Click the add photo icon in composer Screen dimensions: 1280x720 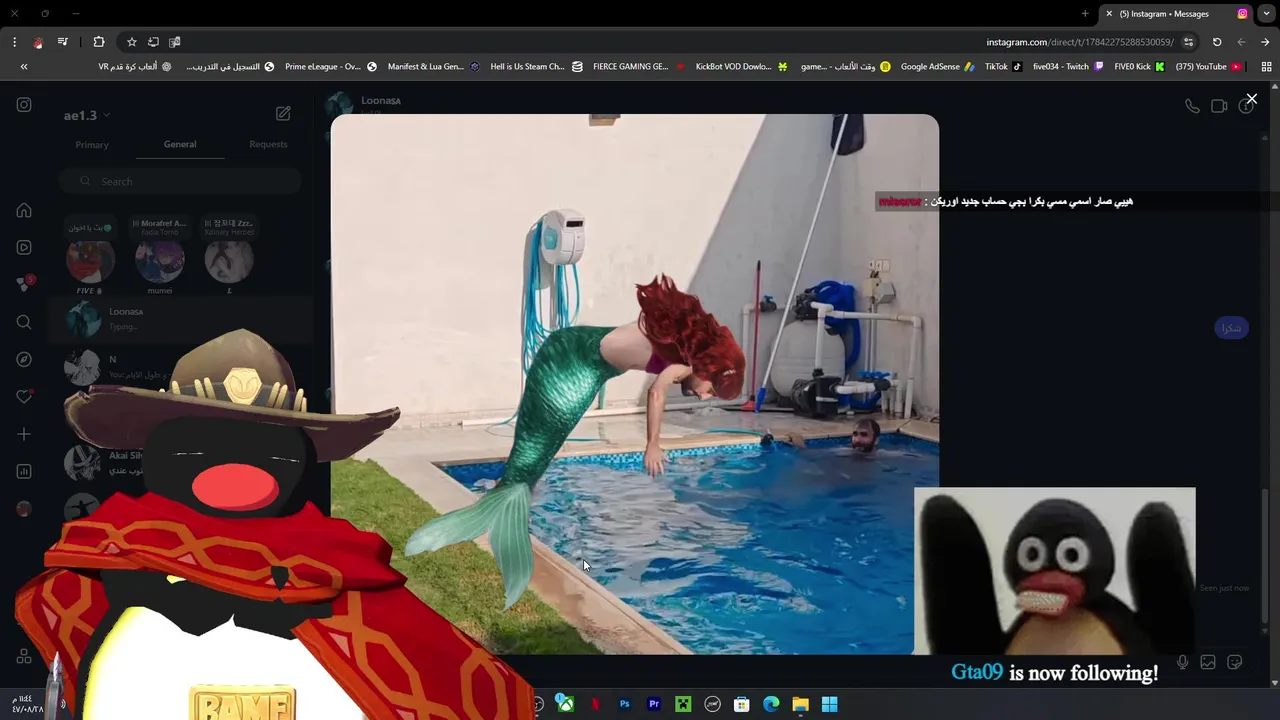coord(1208,662)
